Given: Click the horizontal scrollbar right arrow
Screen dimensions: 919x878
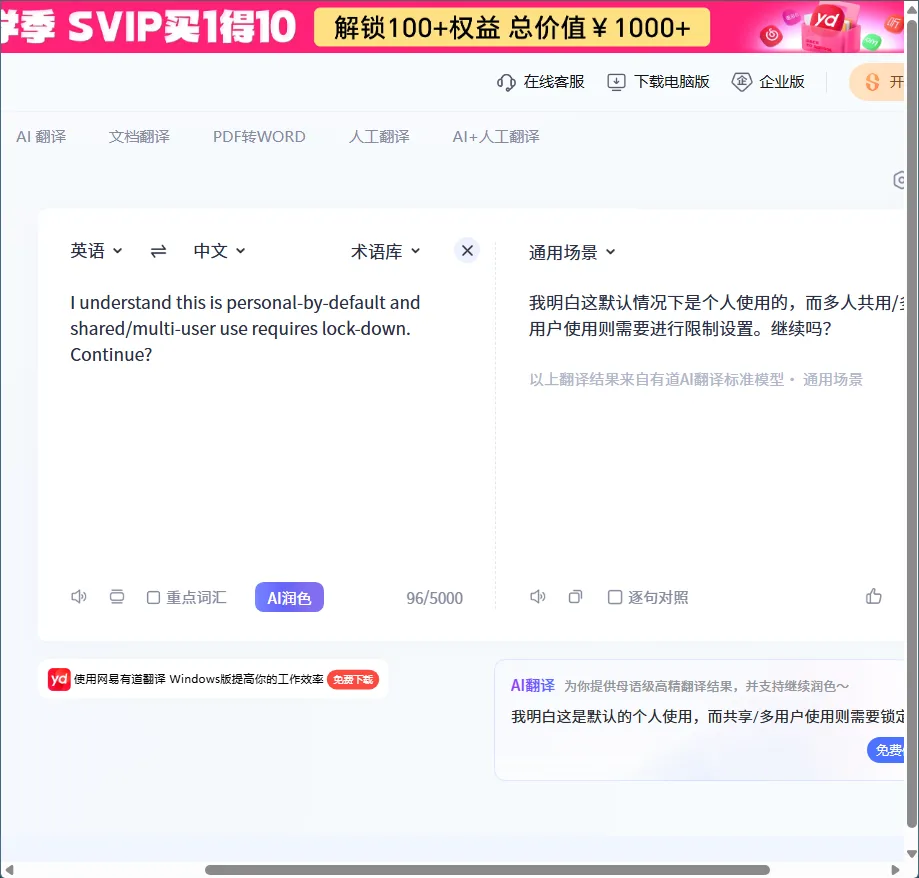Looking at the screenshot, I should pyautogui.click(x=895, y=870).
